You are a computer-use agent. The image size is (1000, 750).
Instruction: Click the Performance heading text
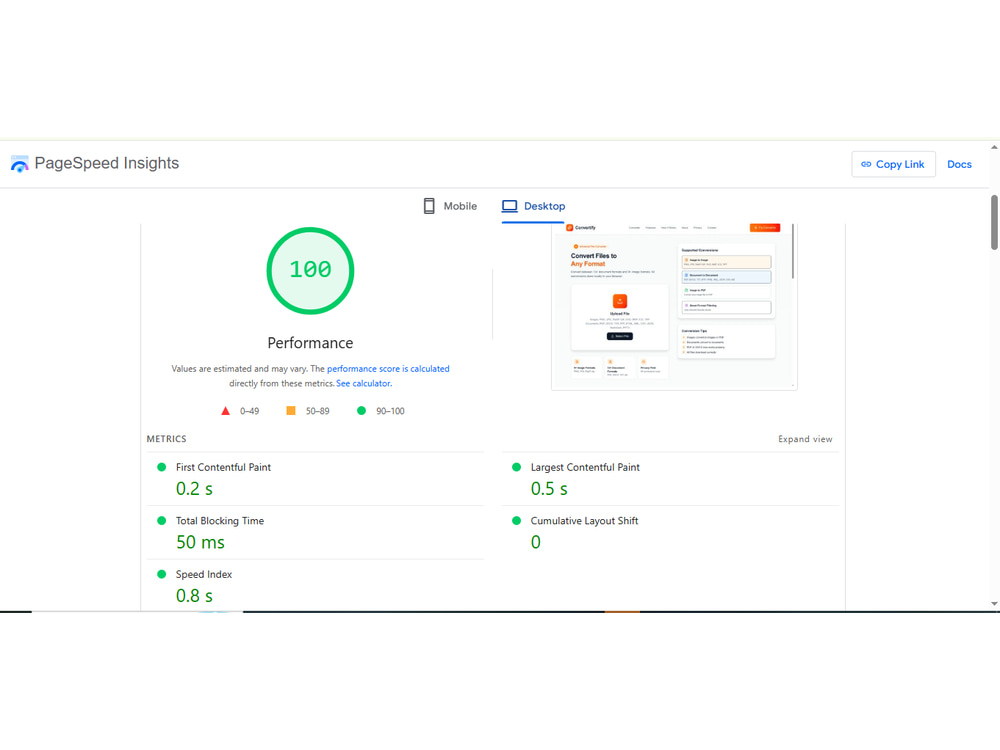click(x=310, y=343)
